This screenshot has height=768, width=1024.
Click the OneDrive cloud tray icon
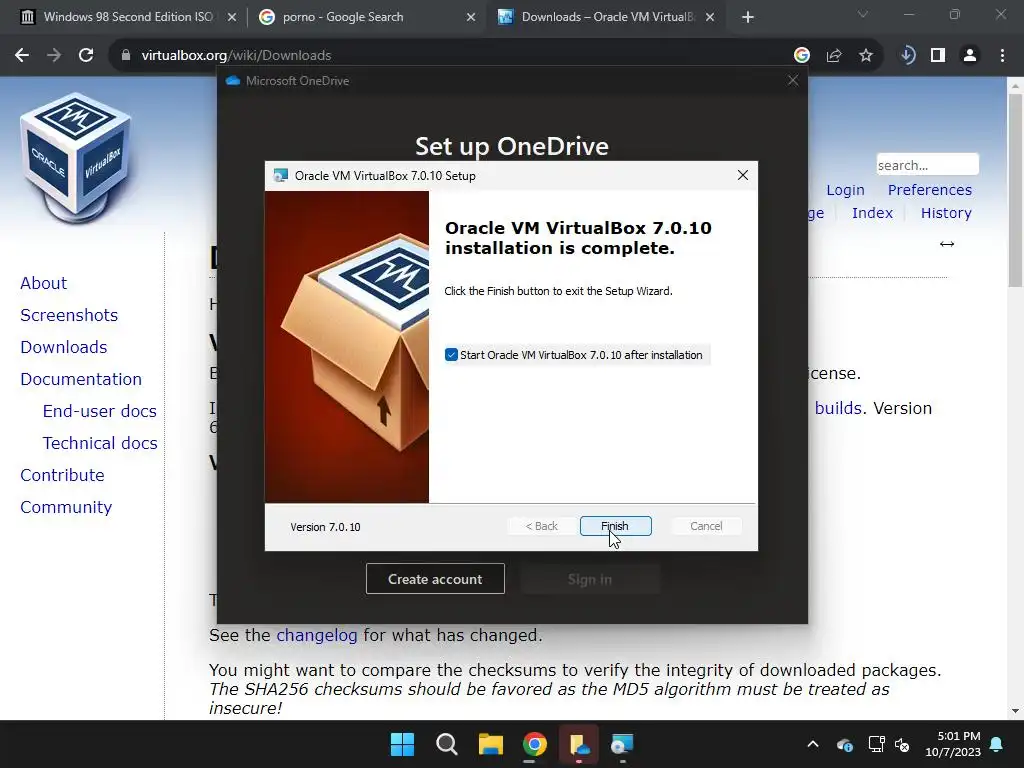click(x=844, y=744)
